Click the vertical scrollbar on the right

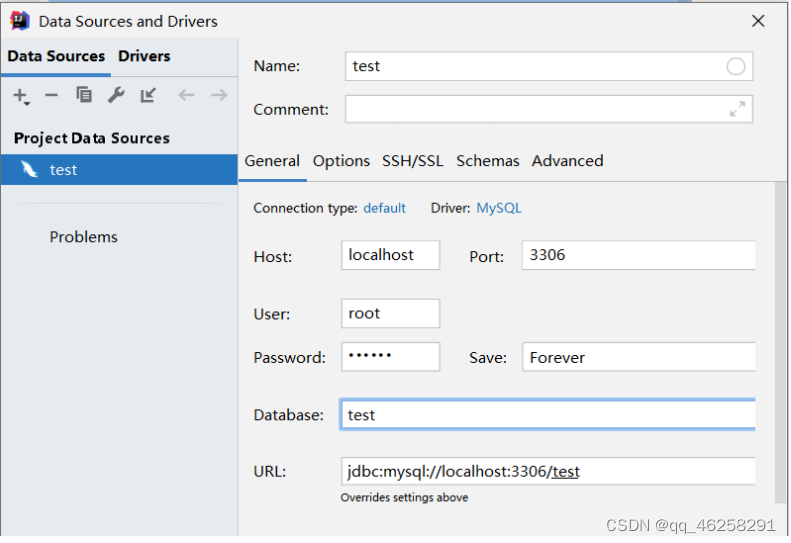point(780,342)
